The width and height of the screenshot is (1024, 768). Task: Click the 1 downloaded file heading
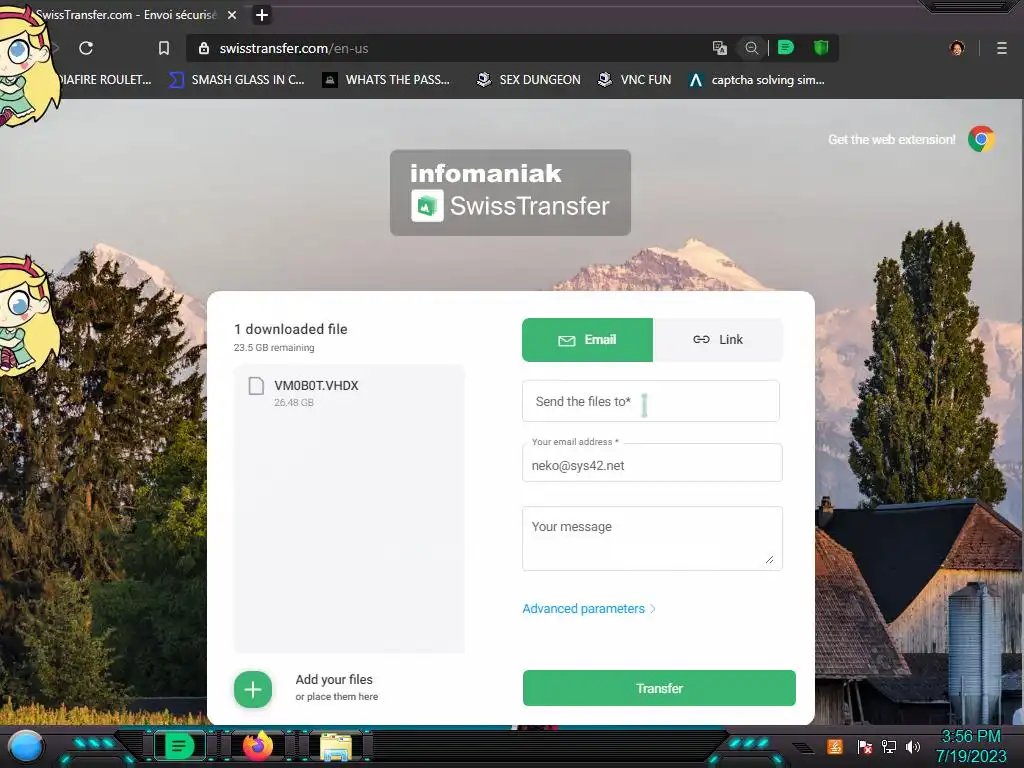(x=291, y=329)
